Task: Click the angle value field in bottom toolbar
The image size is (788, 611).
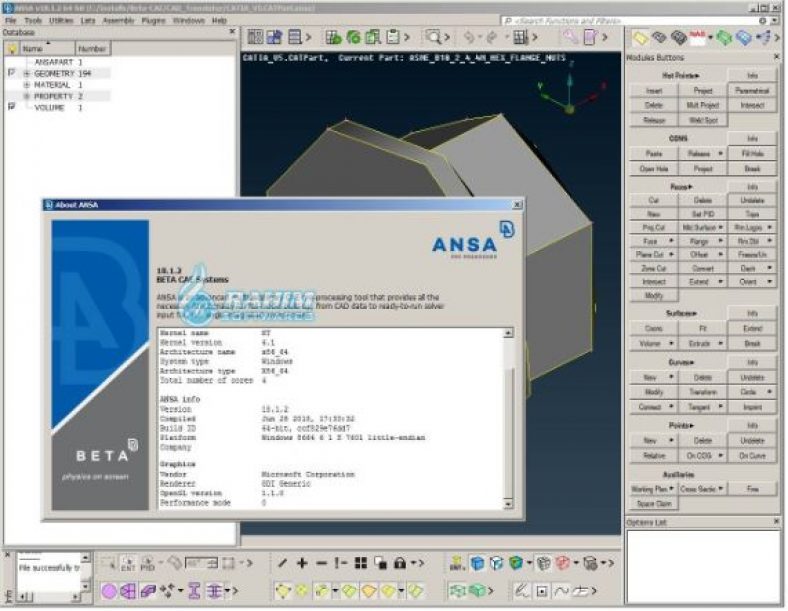Action: pyautogui.click(x=202, y=563)
